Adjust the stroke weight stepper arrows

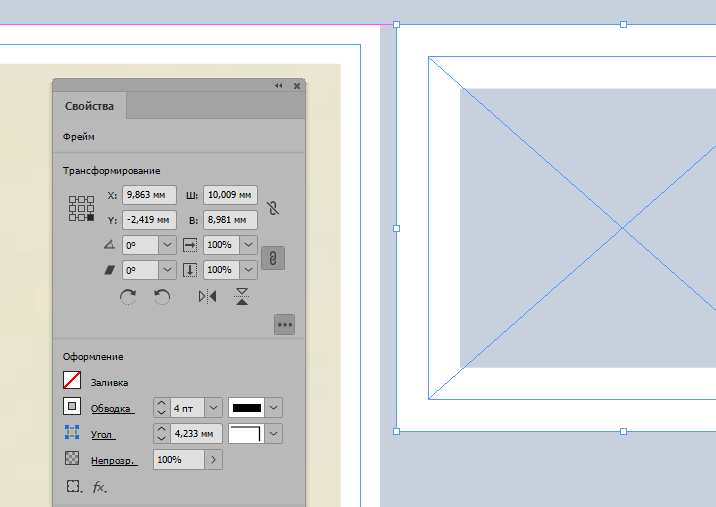coord(161,408)
